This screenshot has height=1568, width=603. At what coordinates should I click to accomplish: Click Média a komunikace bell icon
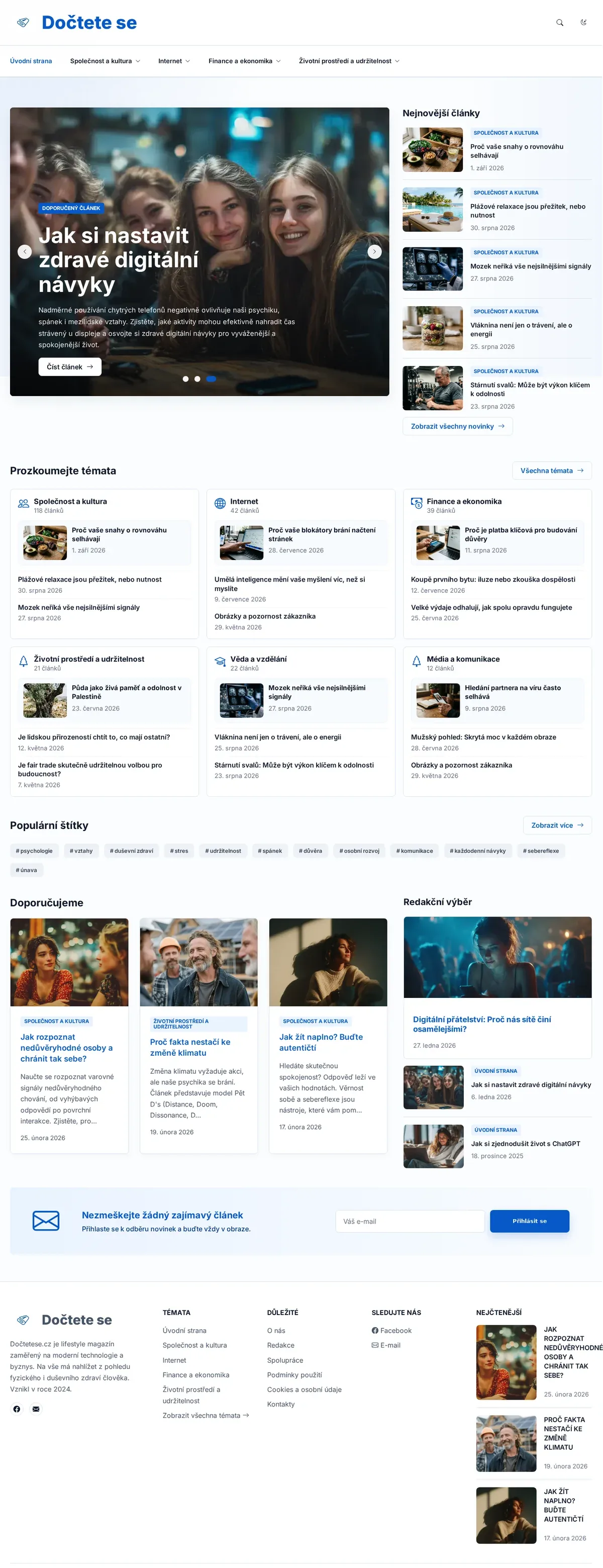pos(417,661)
